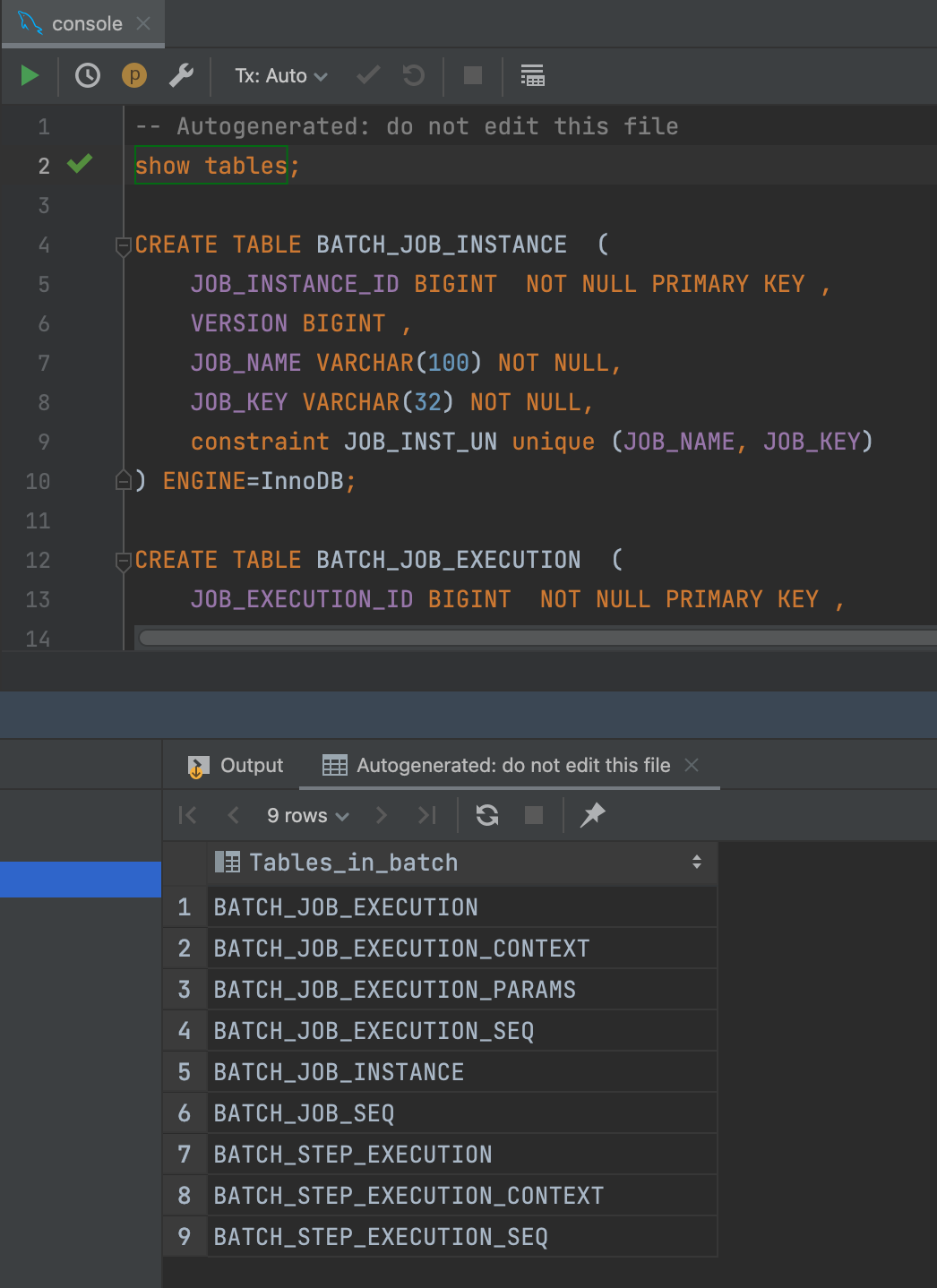
Task: Collapse the BATCH_JOB_INSTANCE create statement
Action: 123,246
